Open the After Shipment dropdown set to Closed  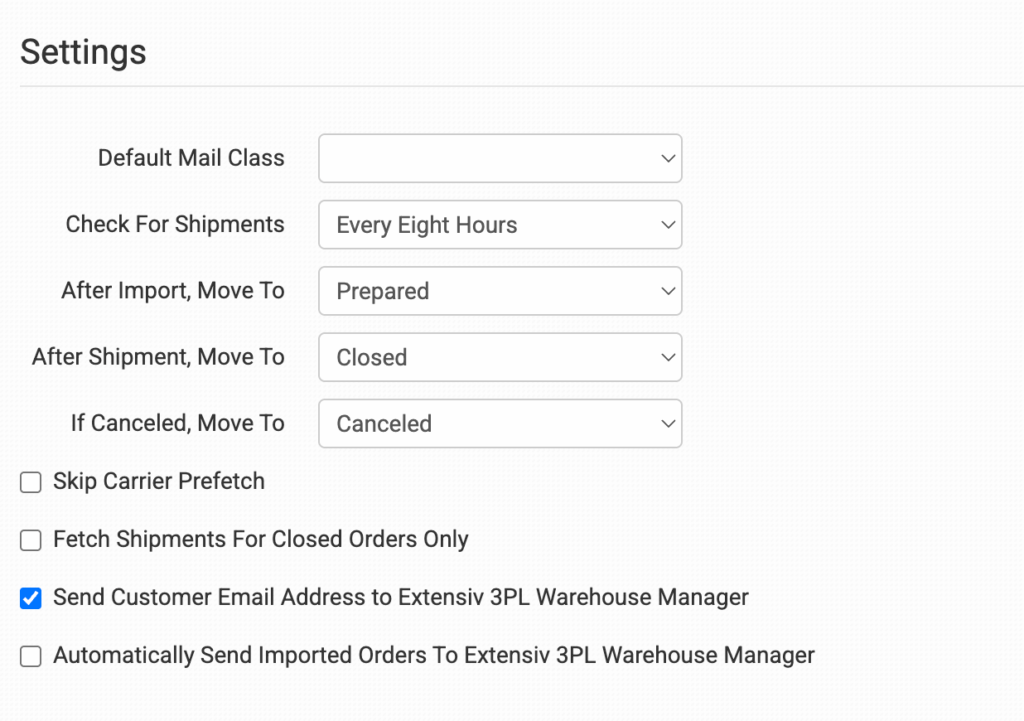point(500,357)
